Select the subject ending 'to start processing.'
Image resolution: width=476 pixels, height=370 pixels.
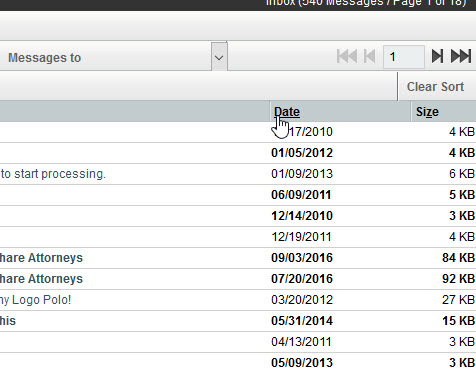tap(53, 174)
